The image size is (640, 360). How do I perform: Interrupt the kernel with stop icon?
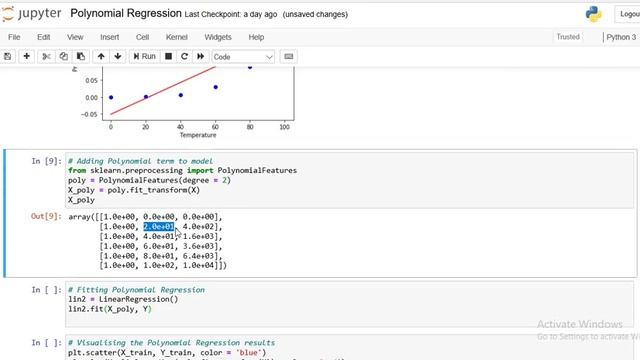coord(168,56)
